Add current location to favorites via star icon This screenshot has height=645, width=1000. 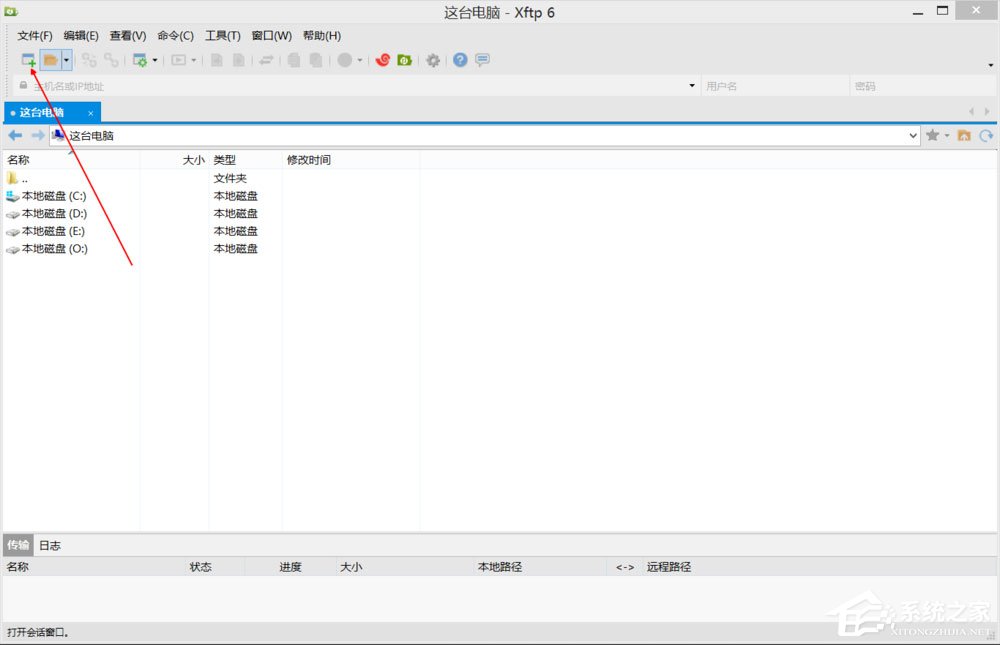(932, 135)
